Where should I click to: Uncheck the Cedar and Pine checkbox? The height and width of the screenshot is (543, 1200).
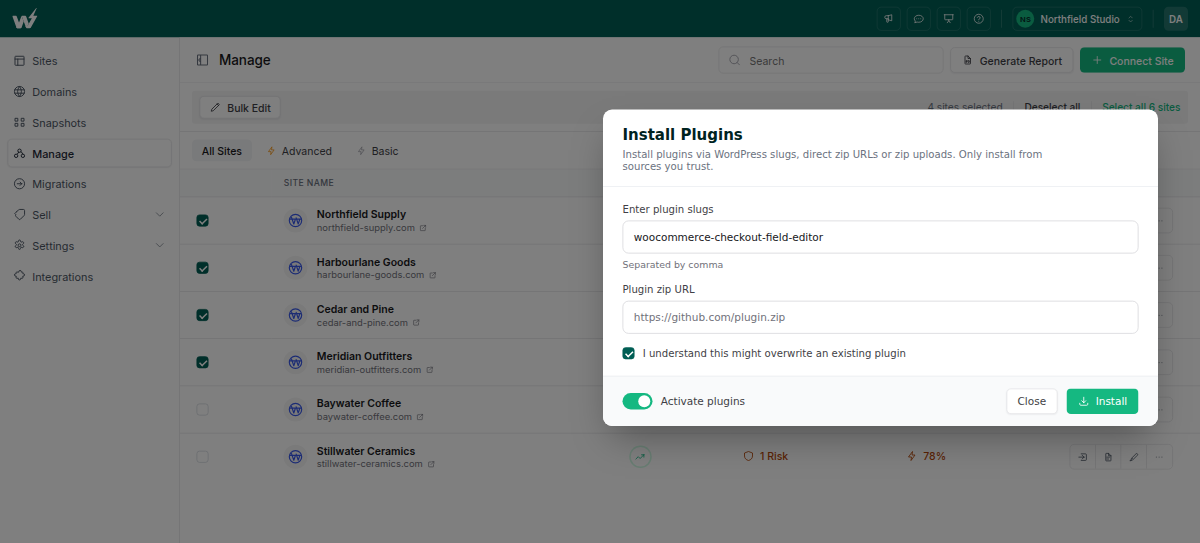[x=203, y=315]
